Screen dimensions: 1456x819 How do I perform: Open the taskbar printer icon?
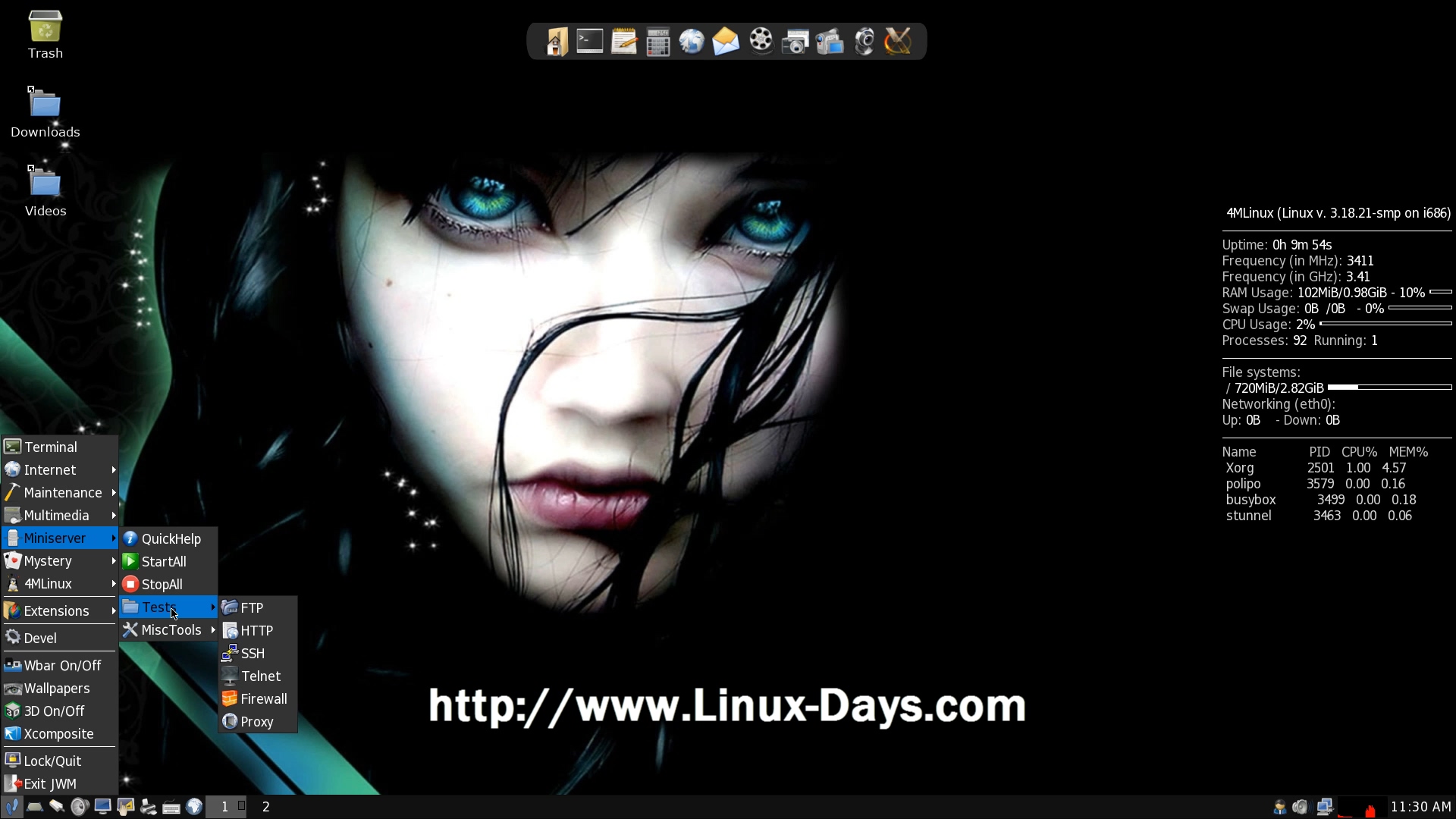click(149, 807)
